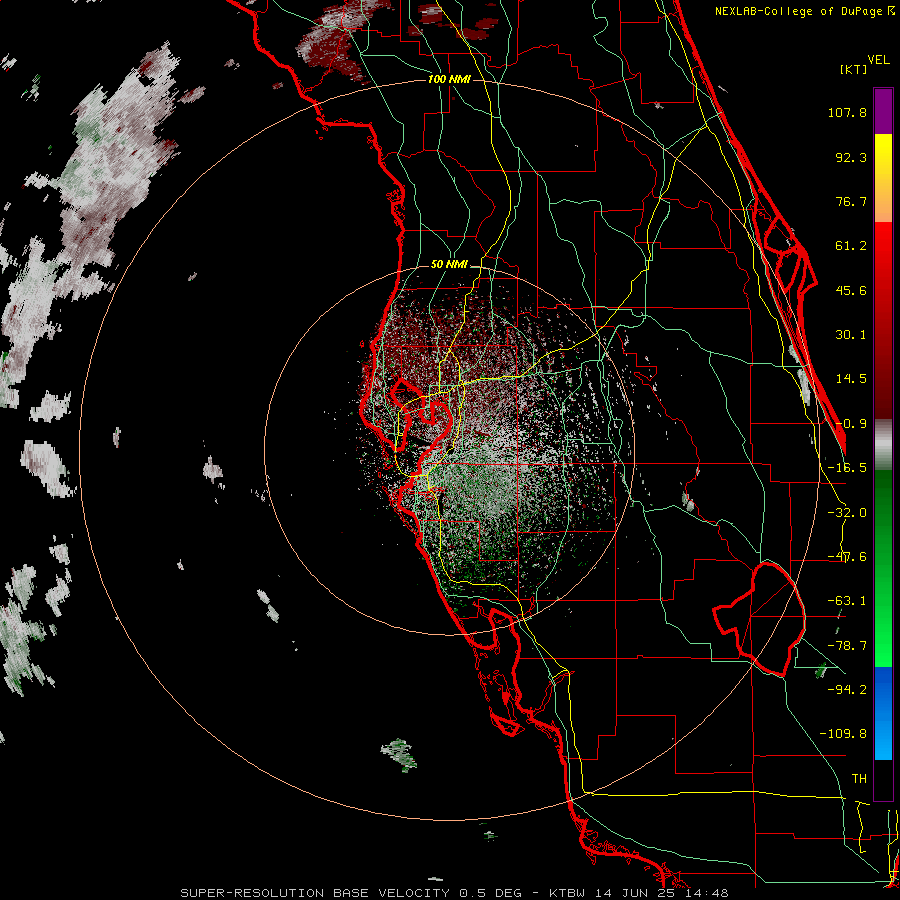Click the TH label on the legend

(x=859, y=779)
